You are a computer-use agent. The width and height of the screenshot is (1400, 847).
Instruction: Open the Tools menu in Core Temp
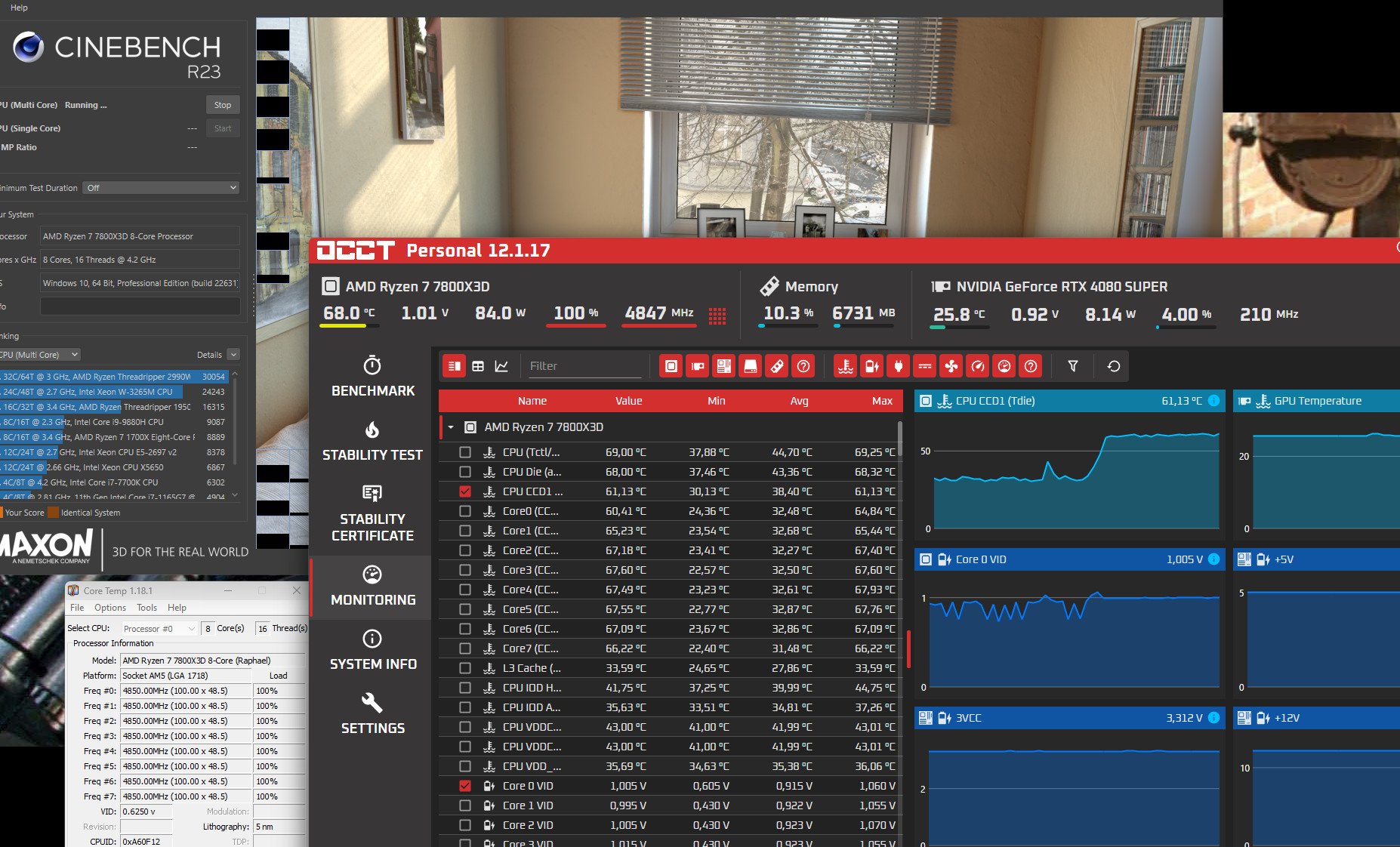[147, 608]
